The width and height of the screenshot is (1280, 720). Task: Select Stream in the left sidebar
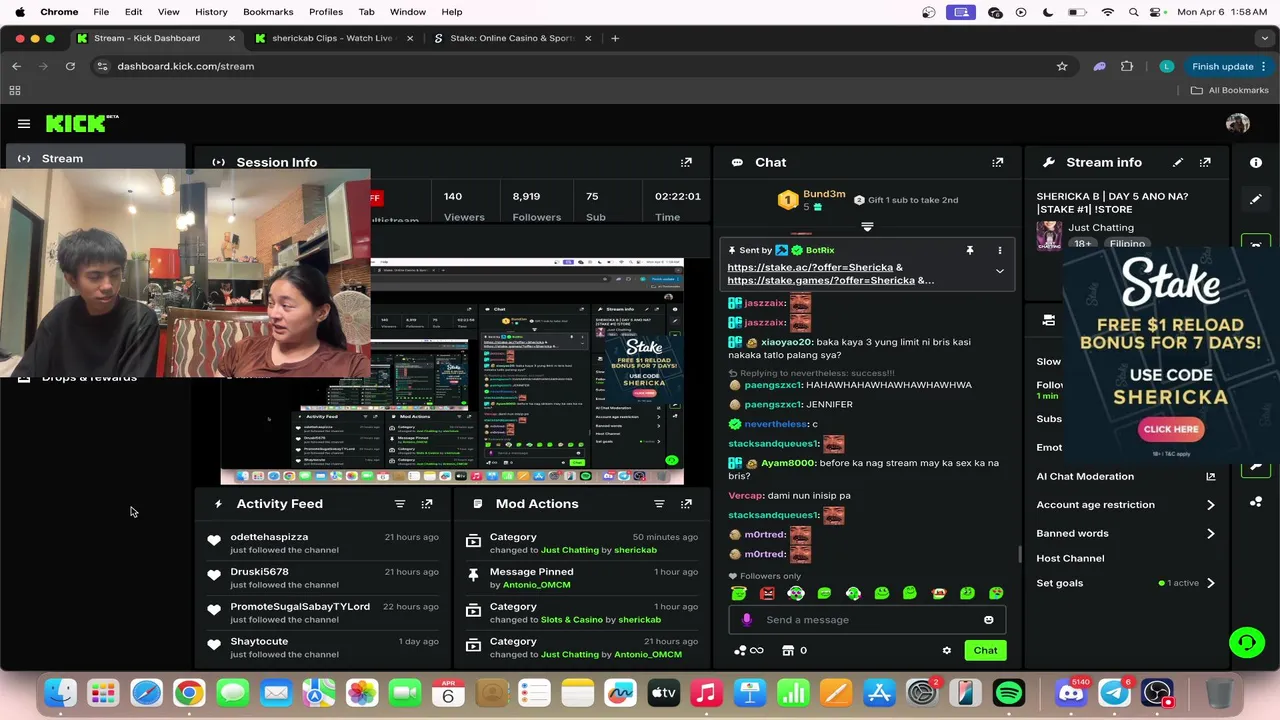coord(95,158)
